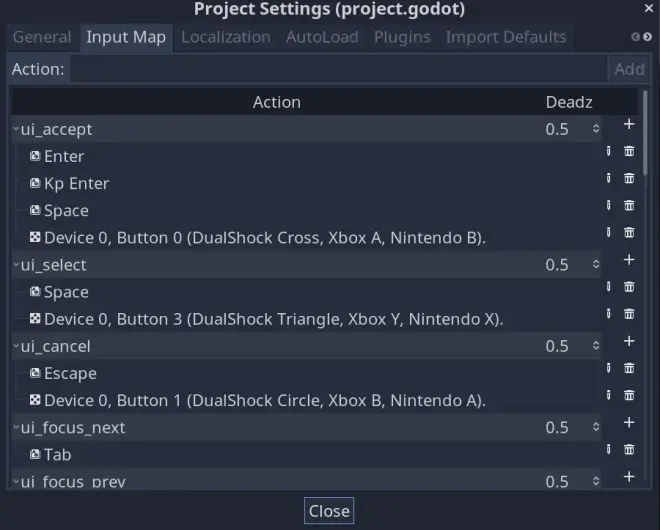Collapse the ui_select action tree
The height and width of the screenshot is (530, 660).
16,264
